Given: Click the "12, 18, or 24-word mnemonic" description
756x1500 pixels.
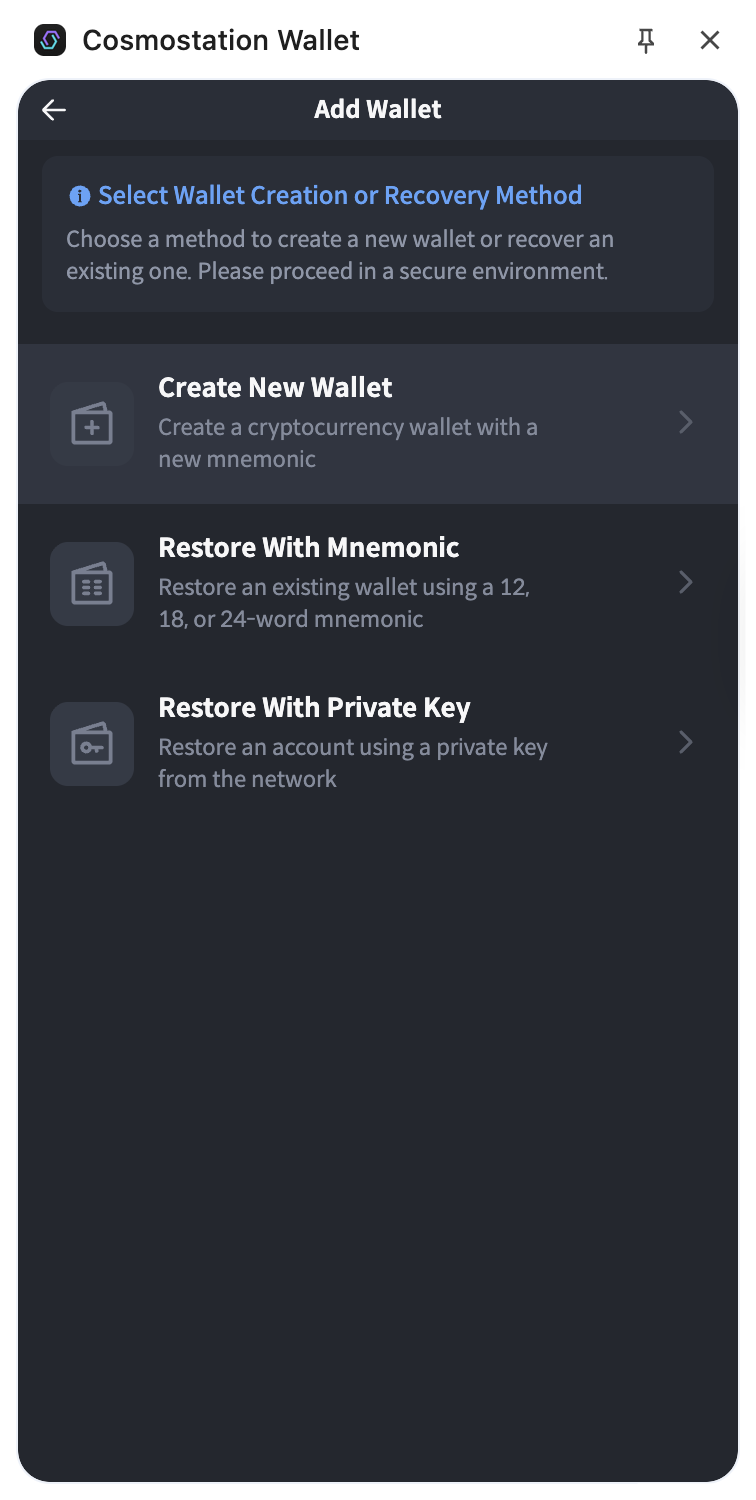Looking at the screenshot, I should (344, 603).
